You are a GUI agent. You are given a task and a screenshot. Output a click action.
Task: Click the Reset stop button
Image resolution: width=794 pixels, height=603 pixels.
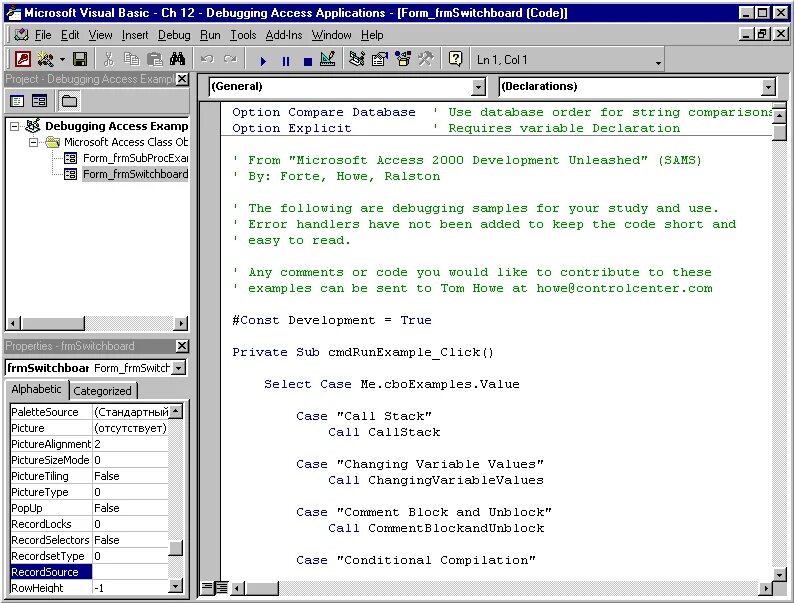point(307,61)
